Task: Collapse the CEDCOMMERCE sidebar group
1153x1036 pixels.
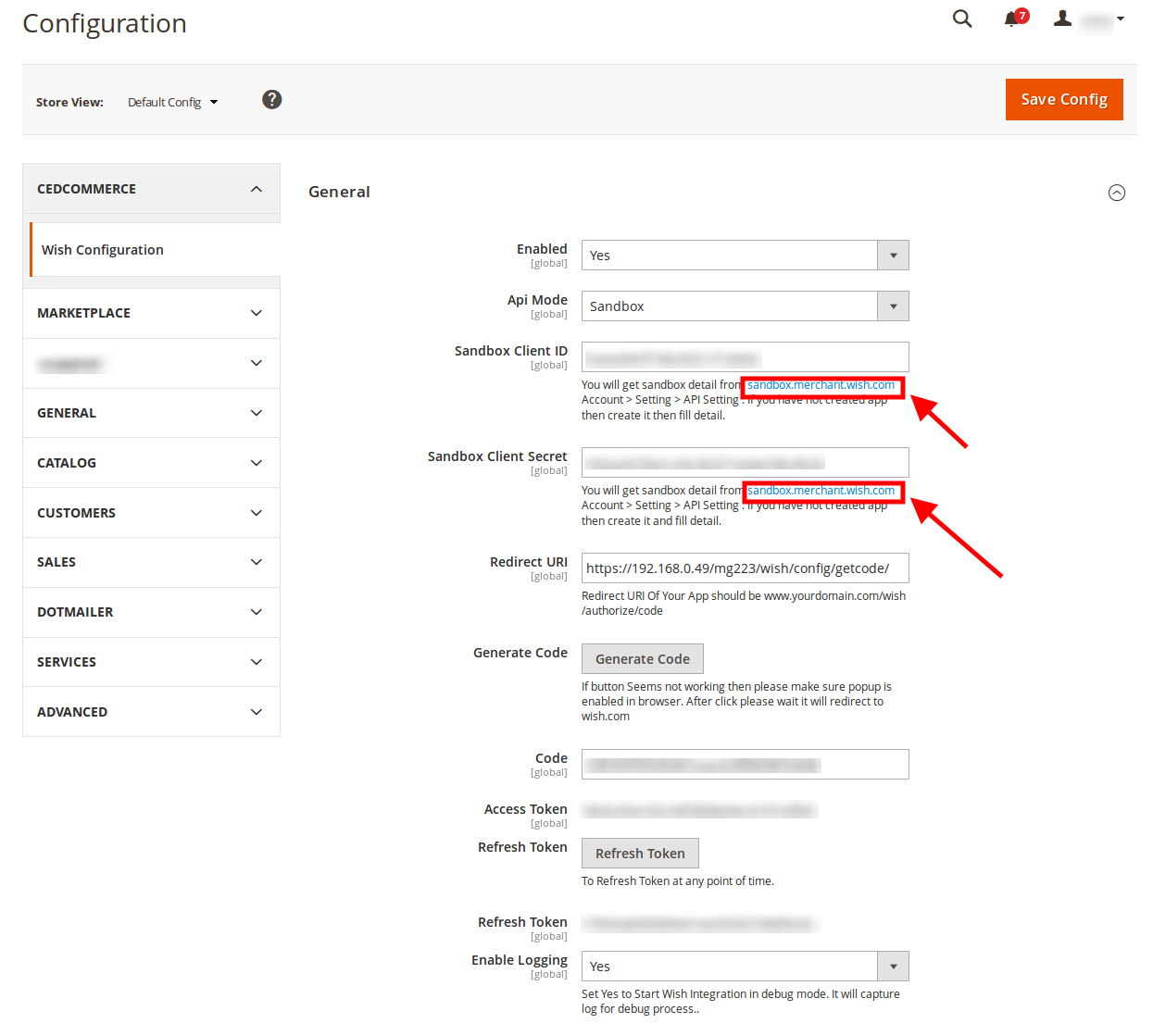Action: [152, 189]
